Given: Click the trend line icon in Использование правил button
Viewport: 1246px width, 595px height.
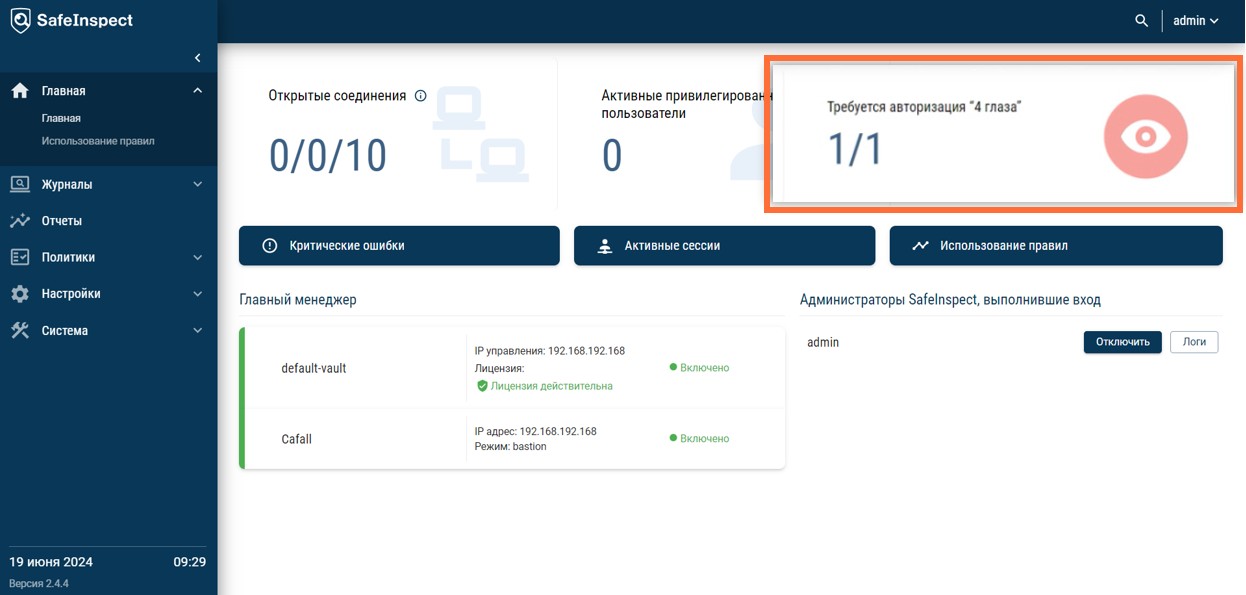Looking at the screenshot, I should (920, 246).
